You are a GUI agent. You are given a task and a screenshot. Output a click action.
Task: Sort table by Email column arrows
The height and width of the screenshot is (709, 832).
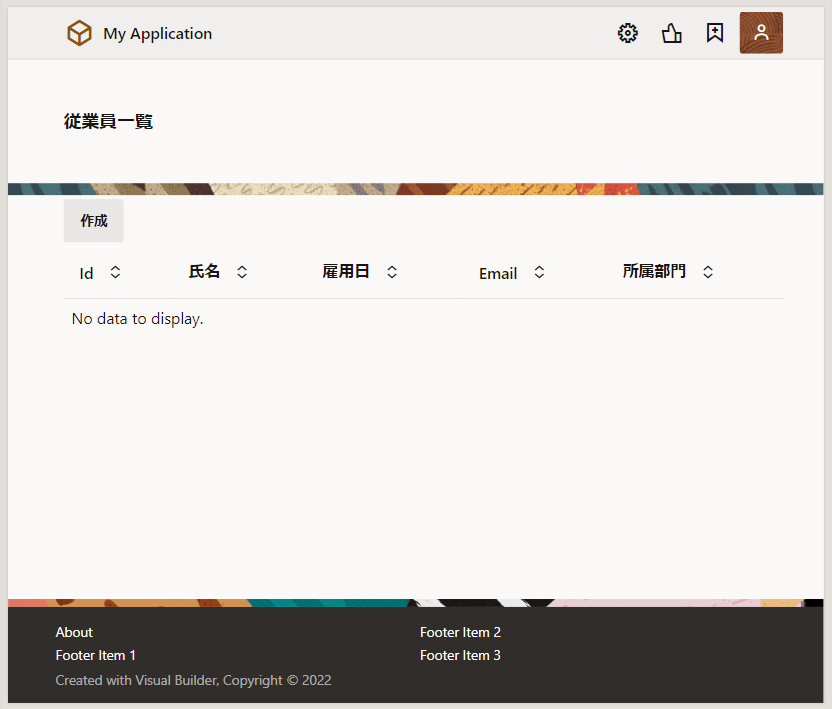[x=539, y=272]
